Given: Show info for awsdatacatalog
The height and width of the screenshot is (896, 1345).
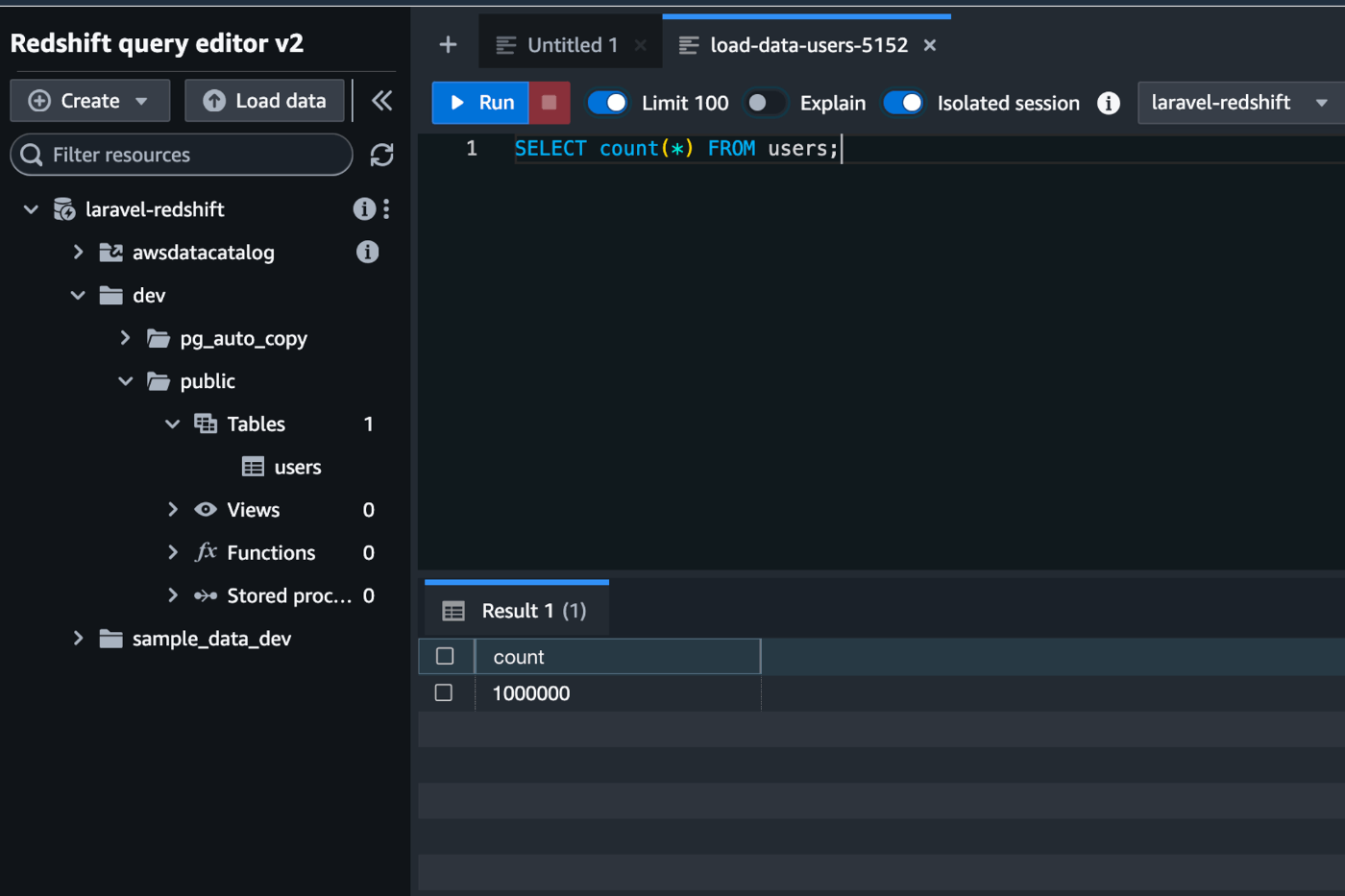Looking at the screenshot, I should tap(367, 252).
